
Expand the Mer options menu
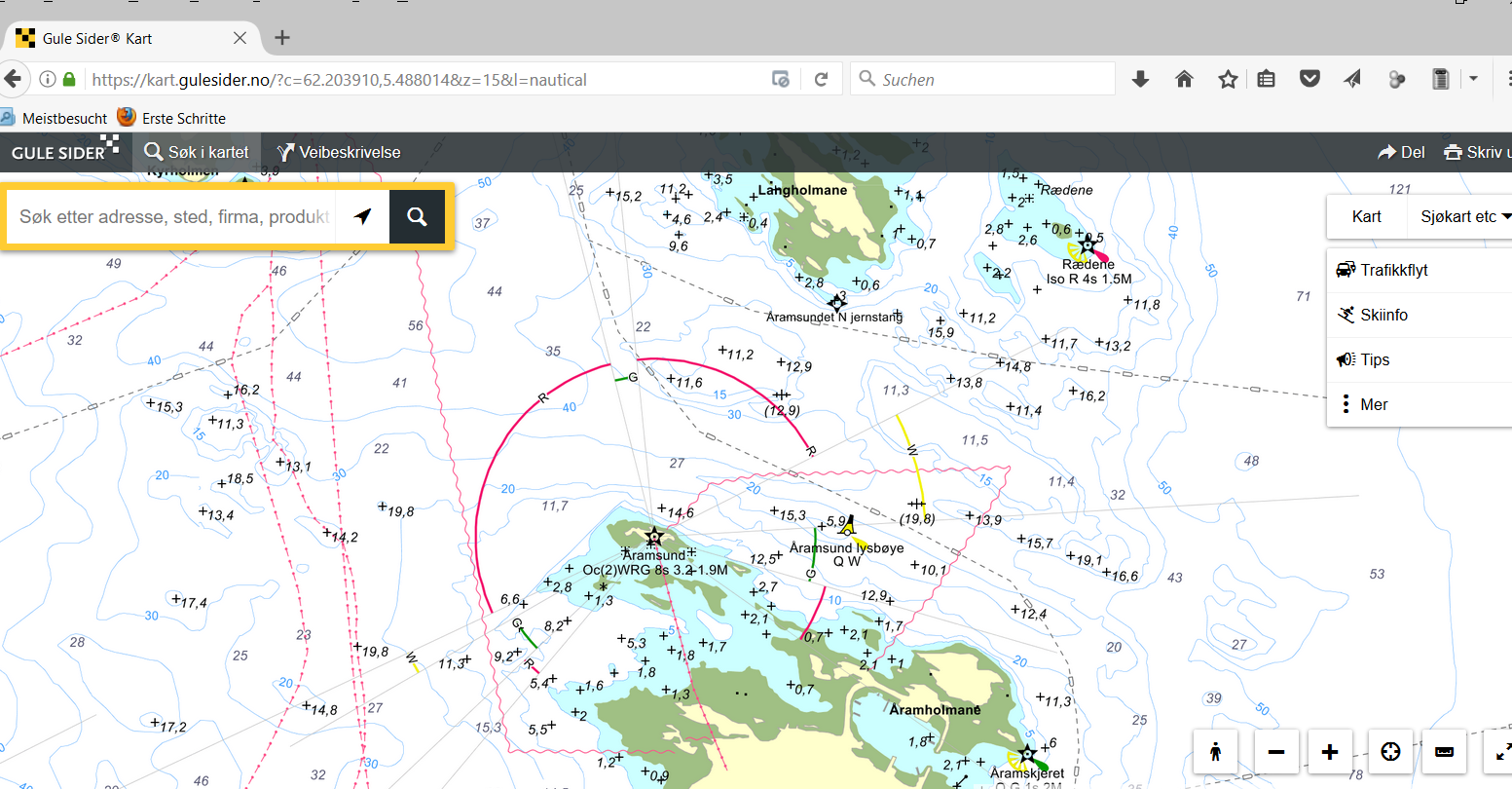[1373, 404]
